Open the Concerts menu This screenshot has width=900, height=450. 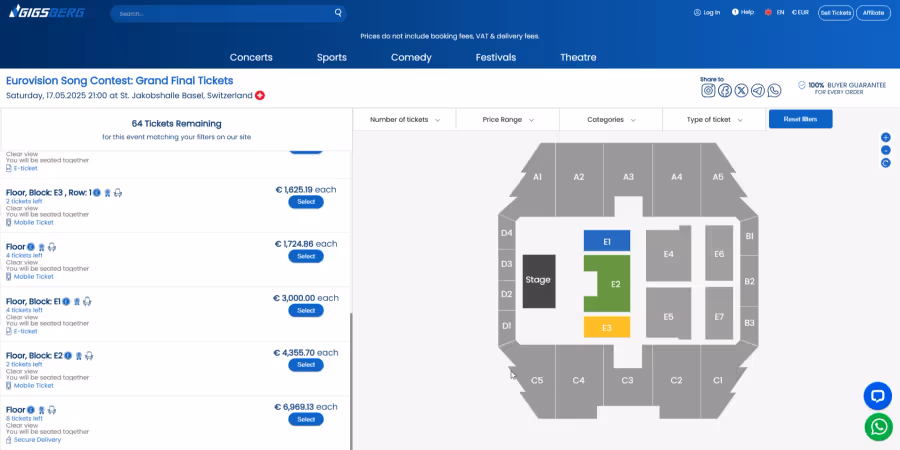[x=251, y=57]
